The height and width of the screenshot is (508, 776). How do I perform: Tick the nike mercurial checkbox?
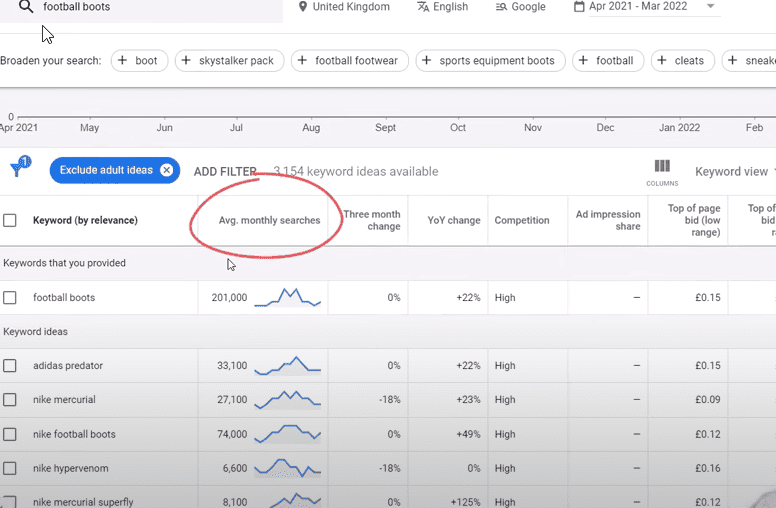pyautogui.click(x=10, y=400)
